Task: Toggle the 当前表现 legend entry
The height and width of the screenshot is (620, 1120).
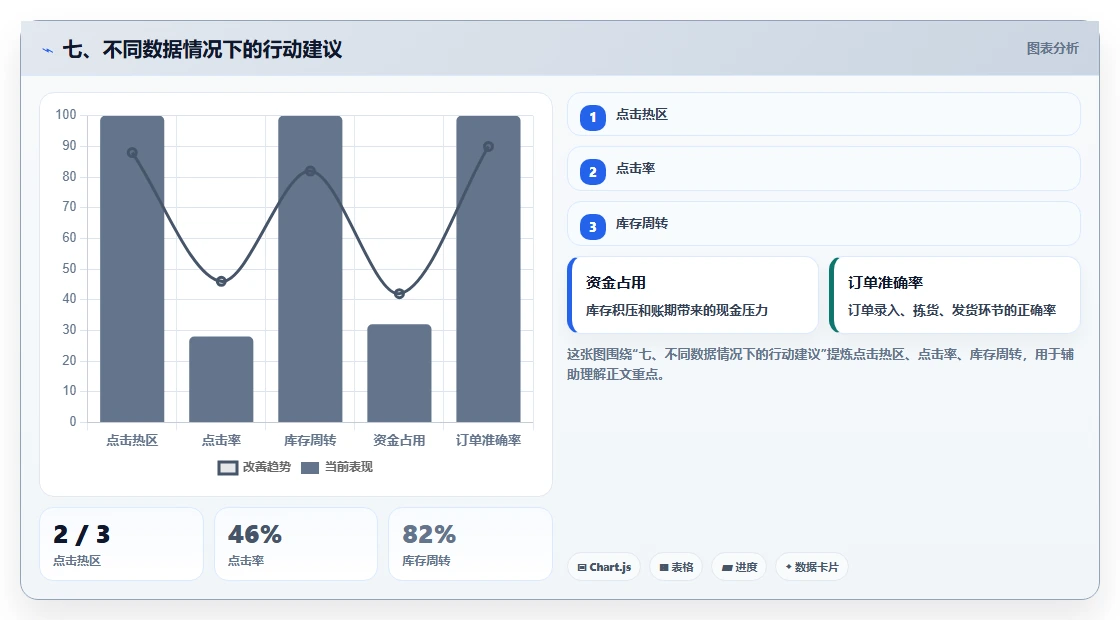Action: [337, 467]
